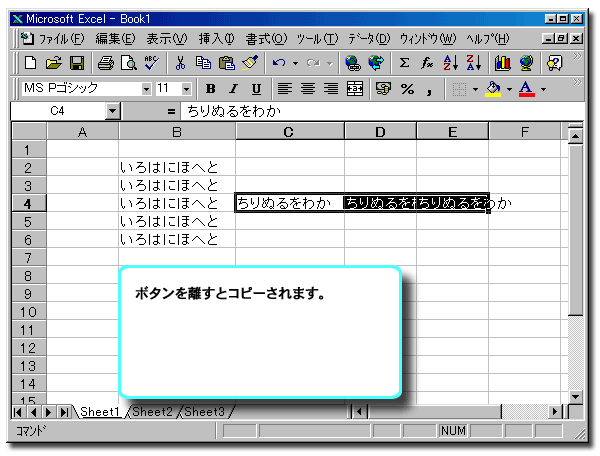The height and width of the screenshot is (456, 600).
Task: Merge and center cells icon
Action: coord(355,89)
